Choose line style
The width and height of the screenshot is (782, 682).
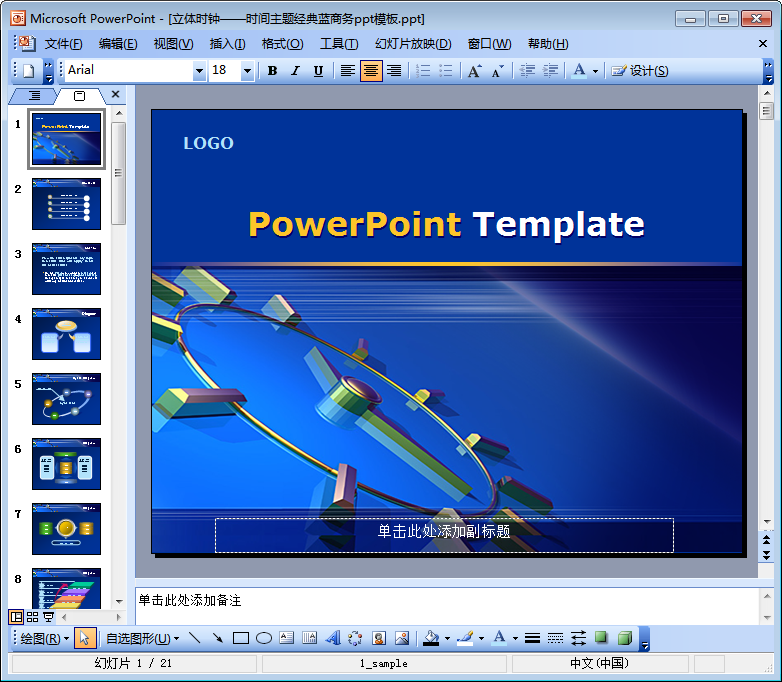click(532, 638)
